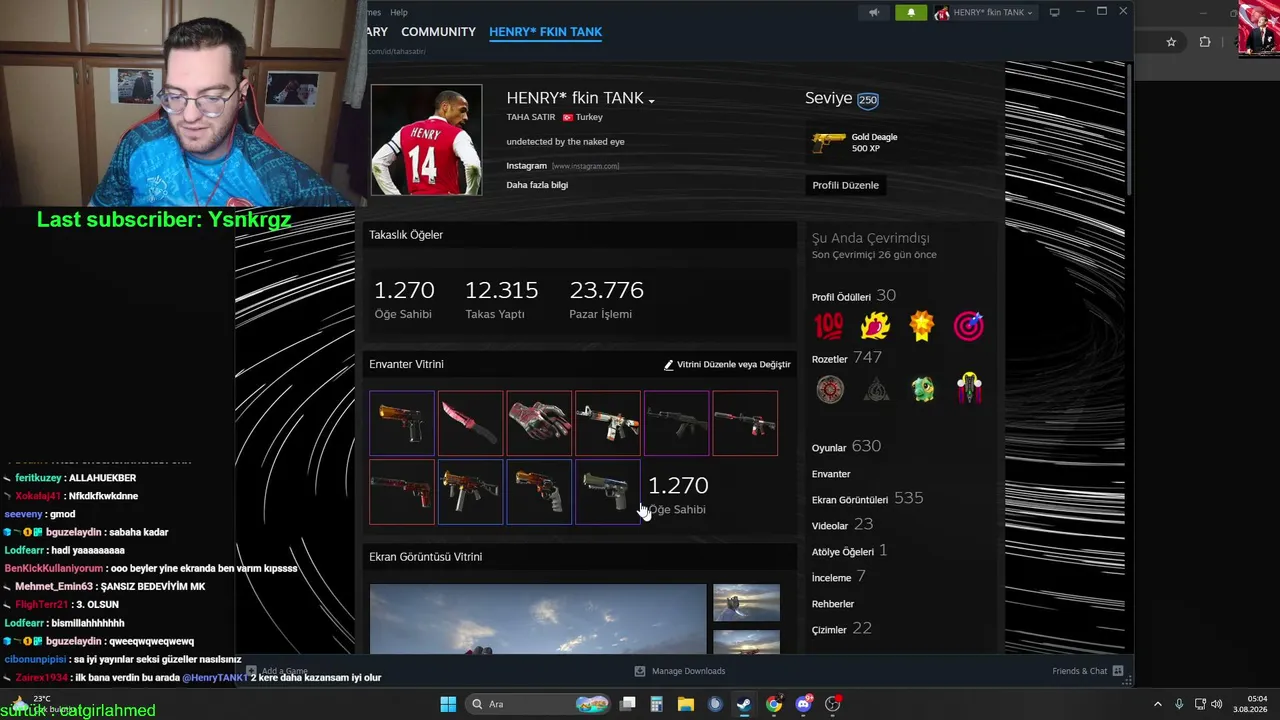Select the orange Desert Eagle pistol item
Screen dimensions: 1280x720
coord(402,423)
